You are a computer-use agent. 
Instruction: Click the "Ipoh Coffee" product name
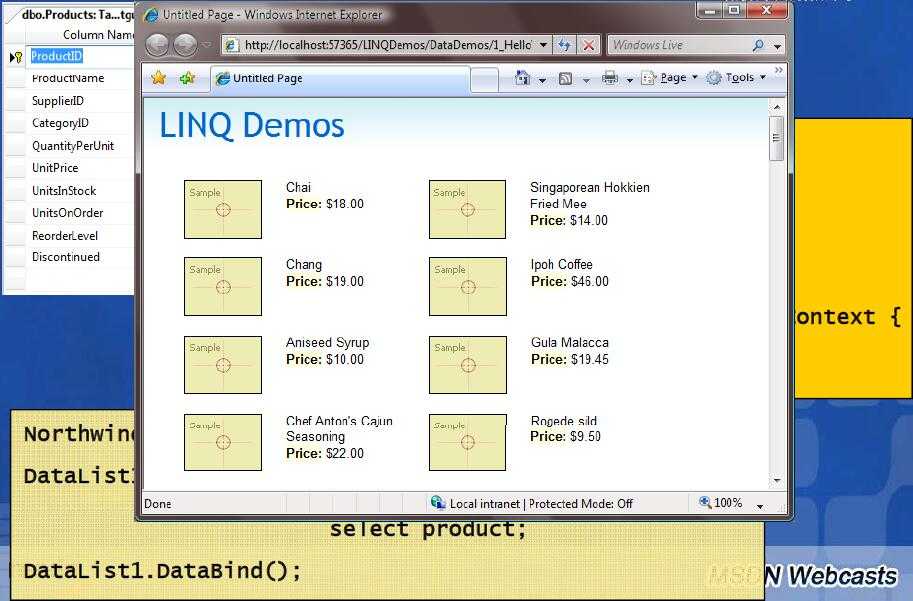561,264
